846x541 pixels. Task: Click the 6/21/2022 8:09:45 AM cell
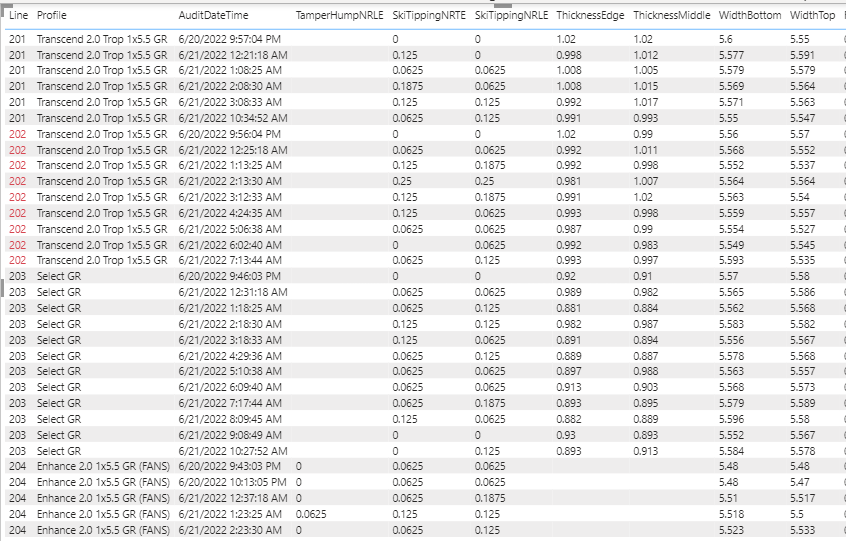[230, 419]
